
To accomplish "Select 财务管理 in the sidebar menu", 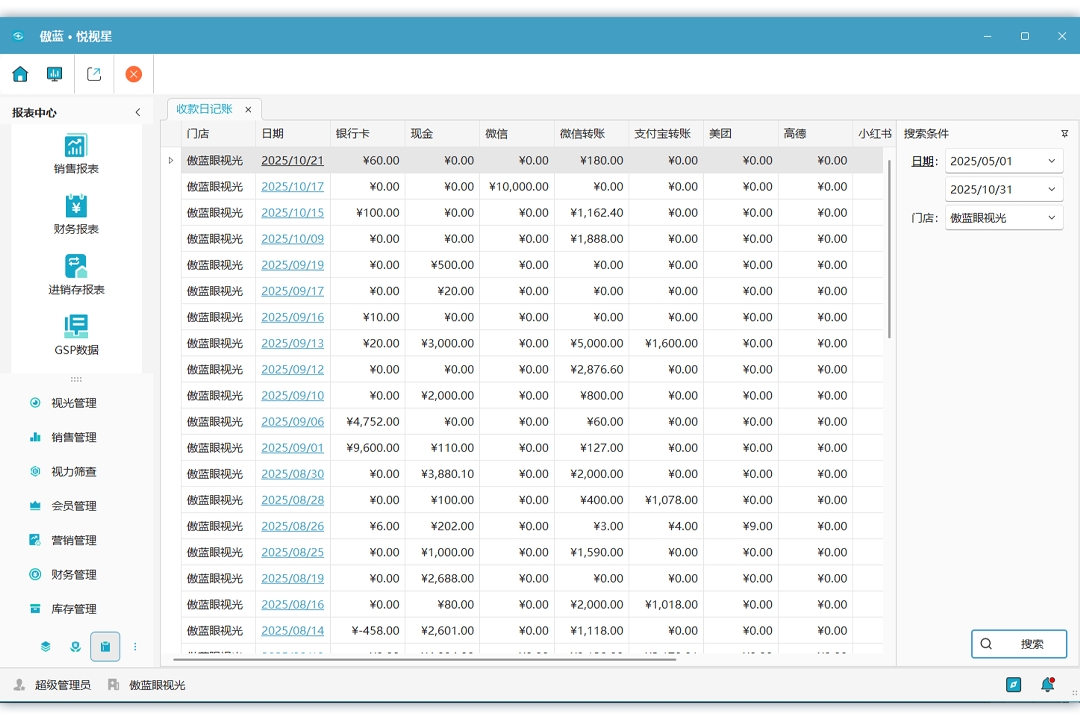I will click(73, 575).
